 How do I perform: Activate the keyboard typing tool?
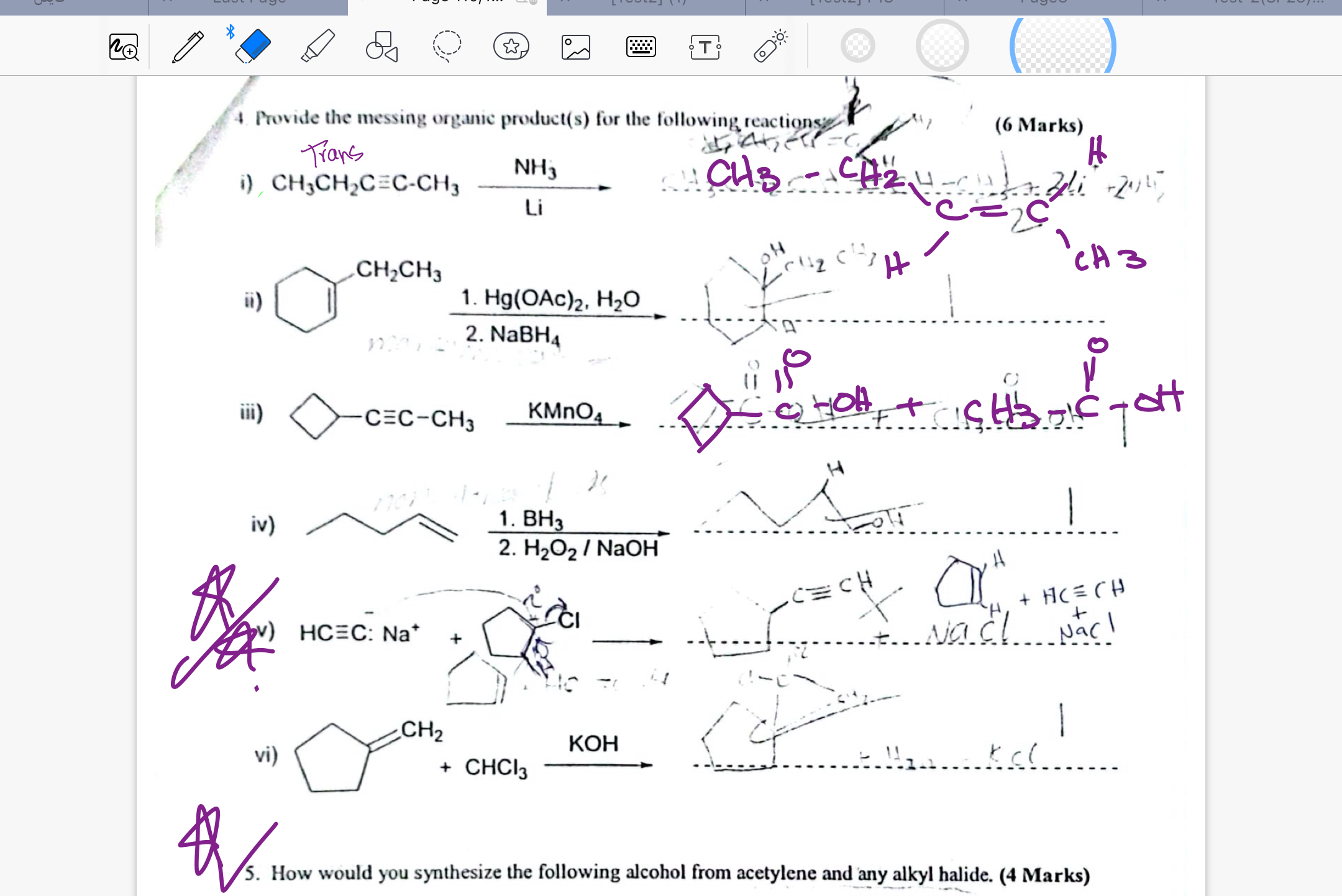[x=641, y=47]
